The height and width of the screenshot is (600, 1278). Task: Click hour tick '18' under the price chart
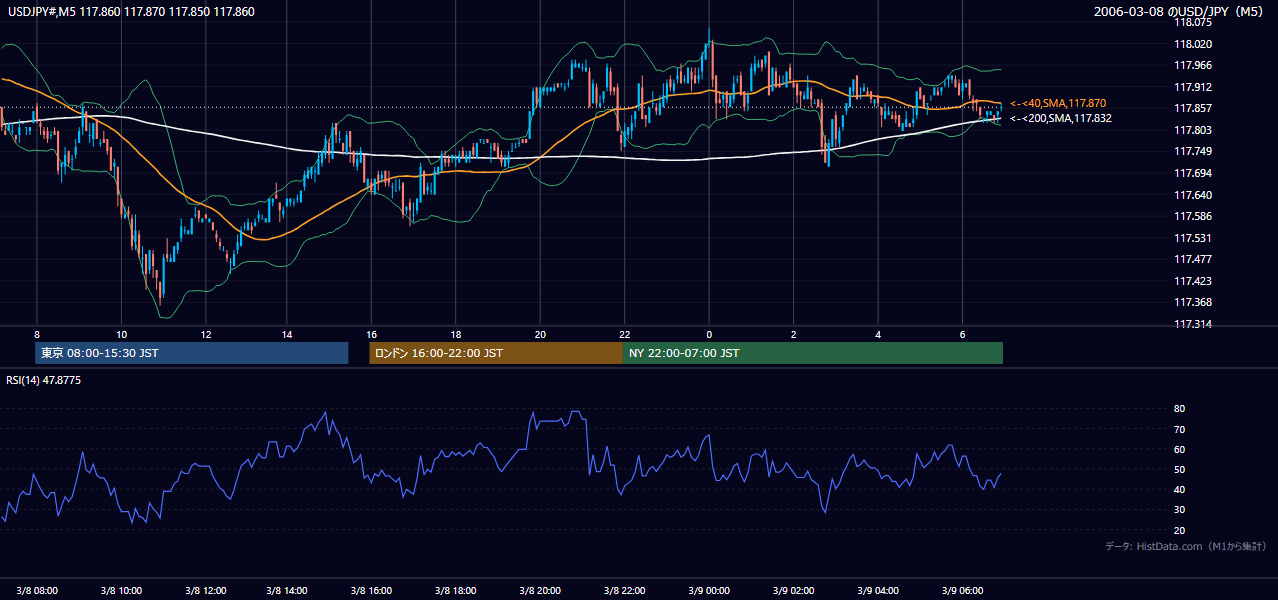456,334
